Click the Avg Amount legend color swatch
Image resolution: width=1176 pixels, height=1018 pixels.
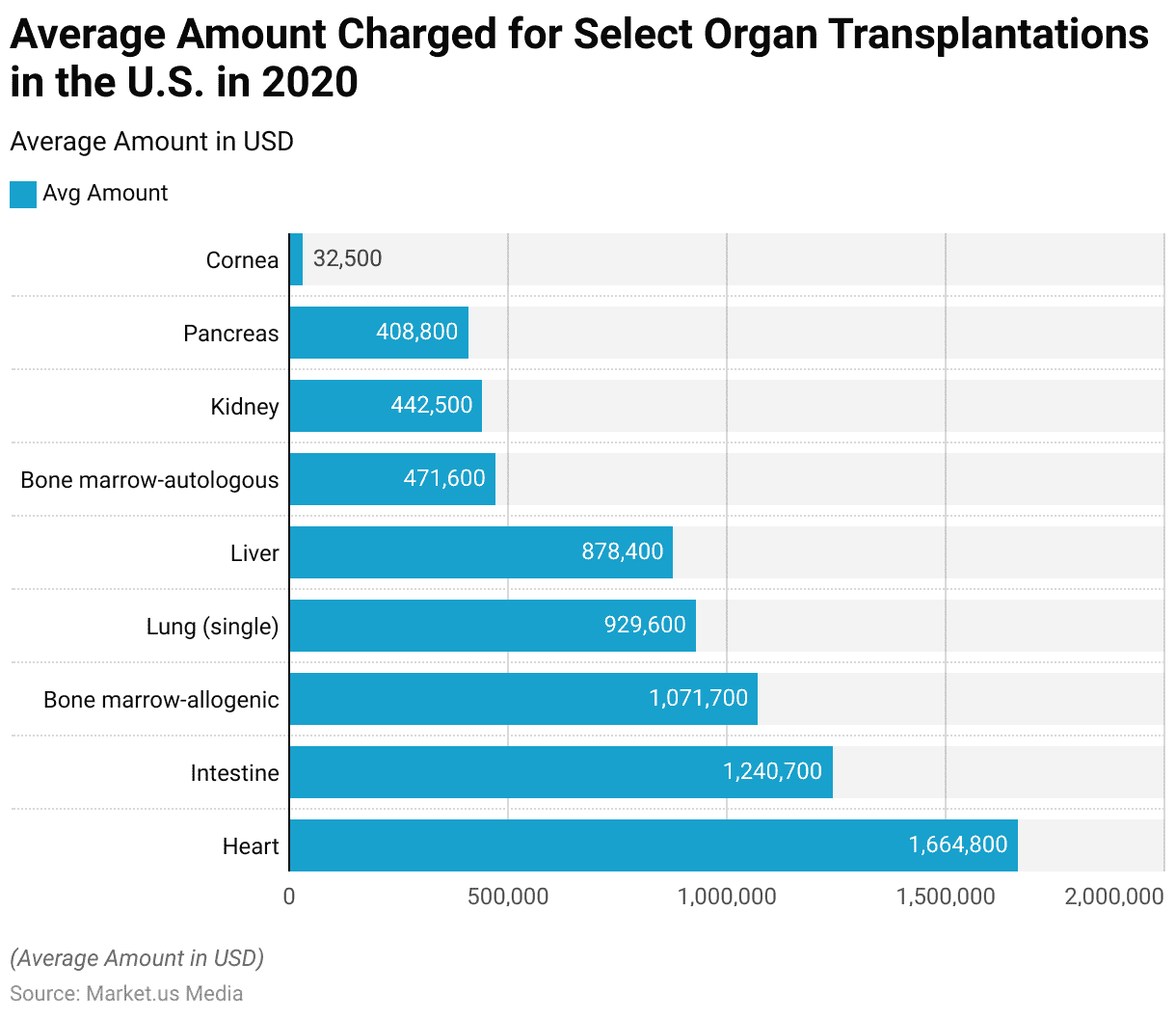pos(23,194)
